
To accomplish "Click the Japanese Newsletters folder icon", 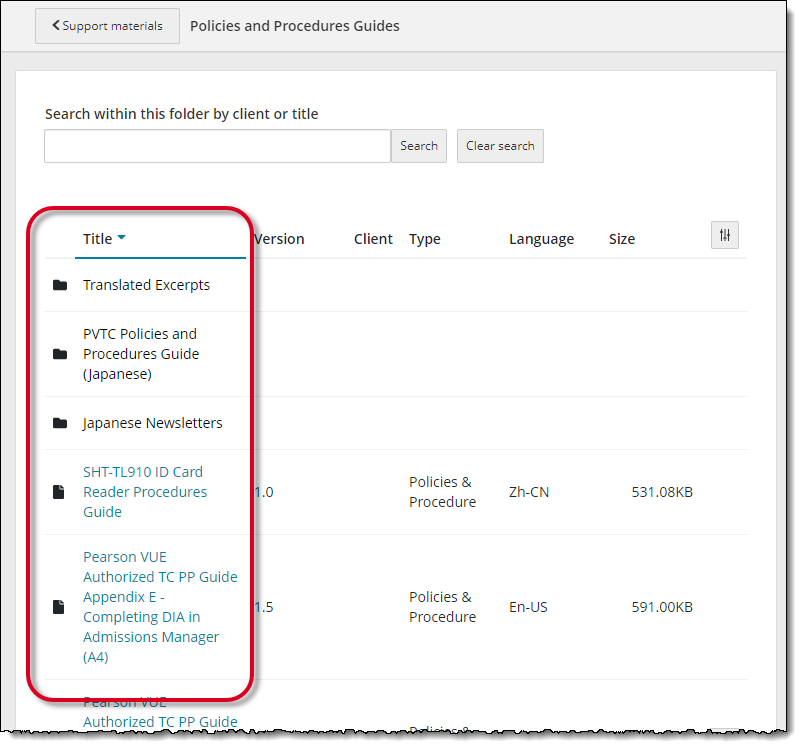I will point(60,423).
